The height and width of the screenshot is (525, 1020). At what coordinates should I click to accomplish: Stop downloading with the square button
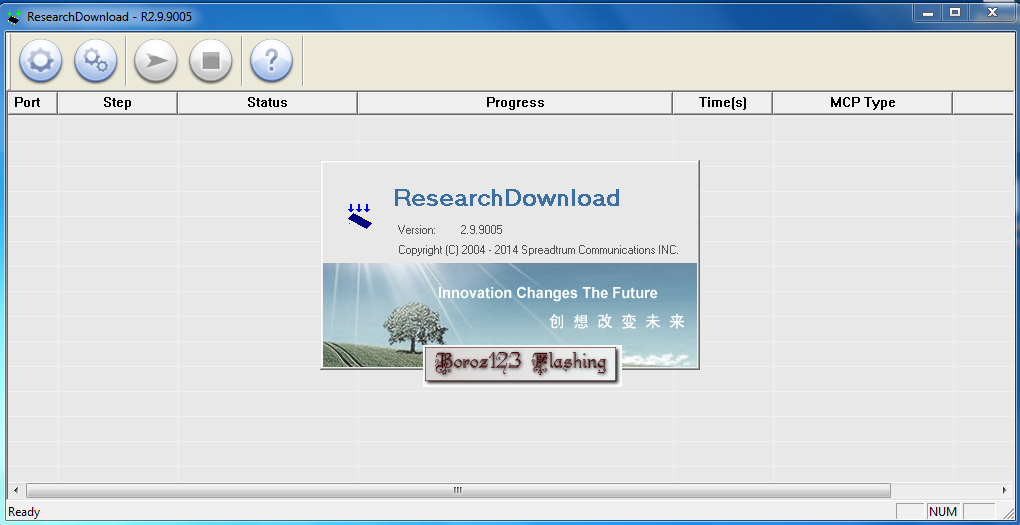[211, 61]
